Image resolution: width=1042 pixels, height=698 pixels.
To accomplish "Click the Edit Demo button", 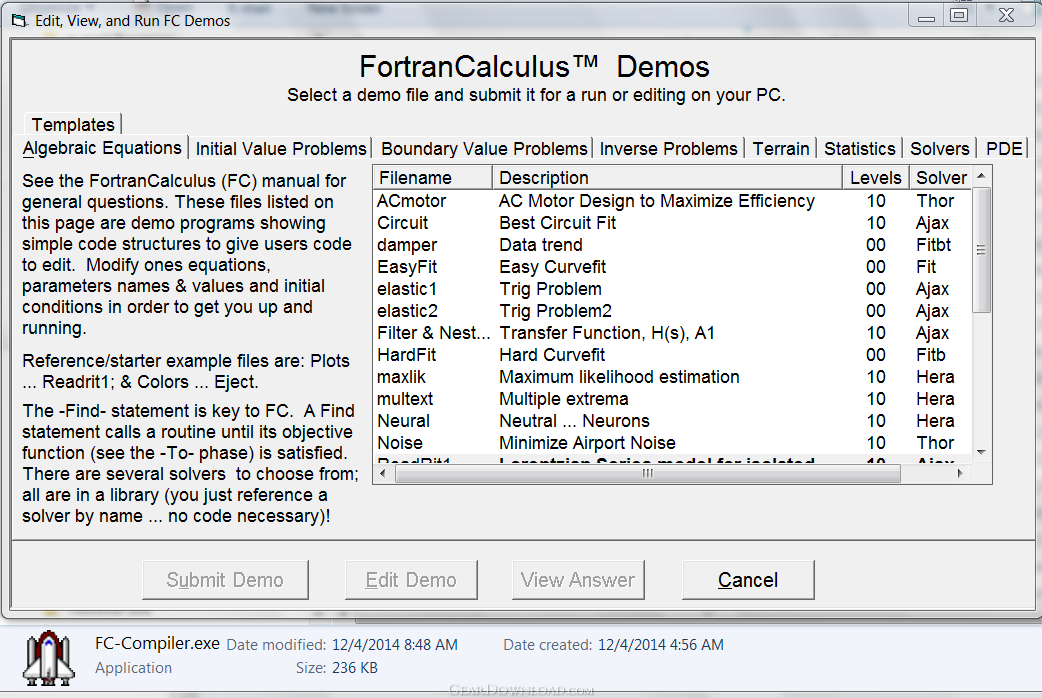I will [x=411, y=580].
